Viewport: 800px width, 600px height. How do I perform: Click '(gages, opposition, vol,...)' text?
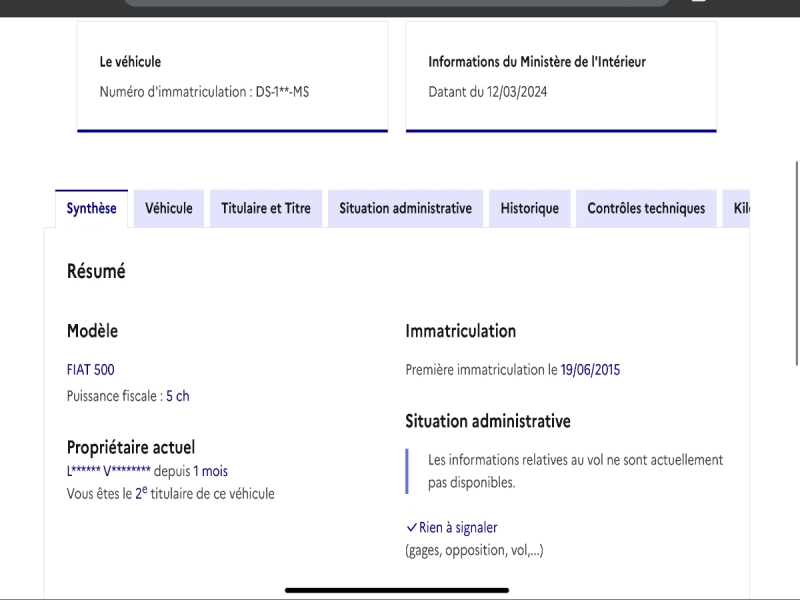click(474, 550)
